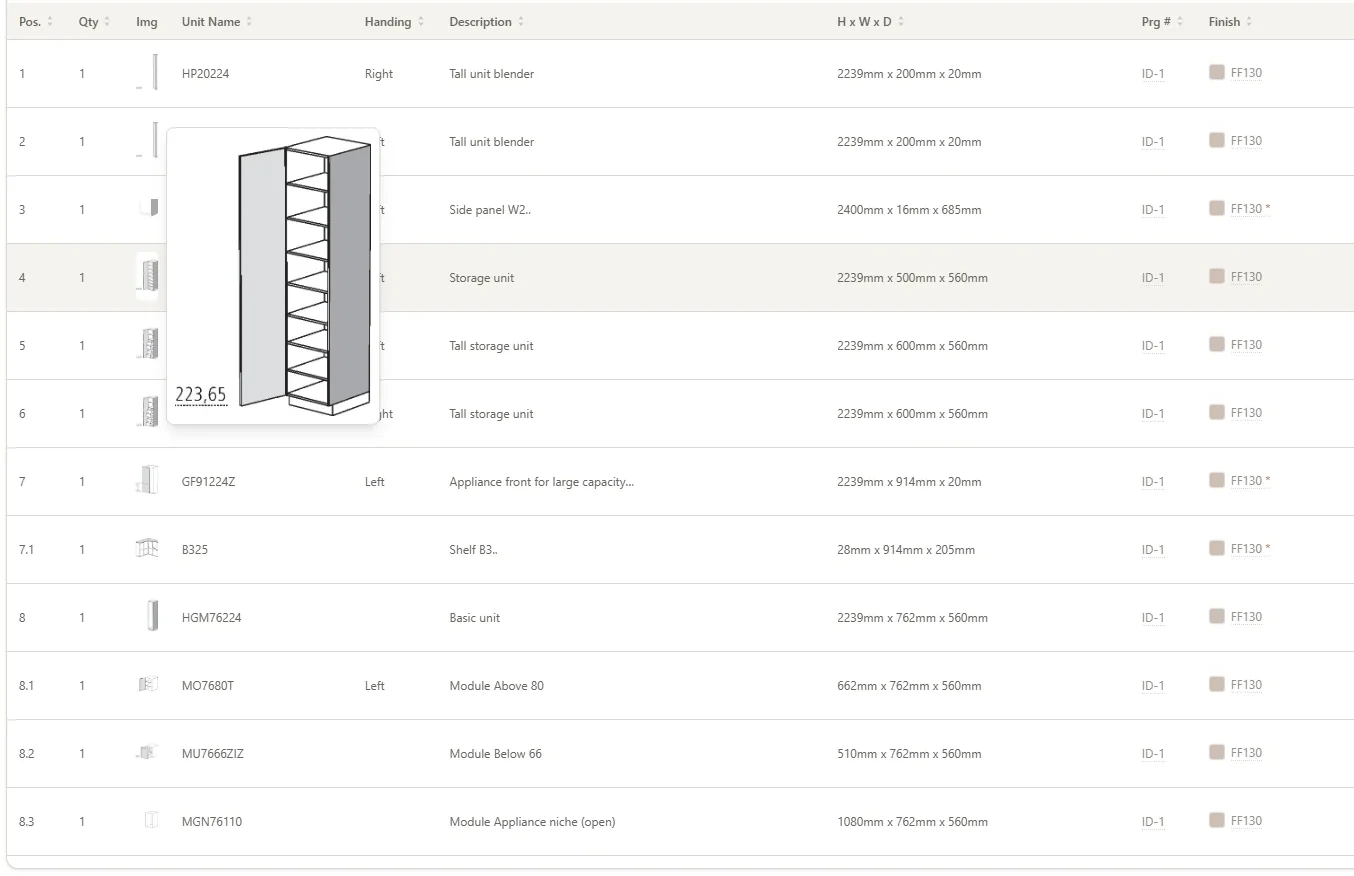1354x876 pixels.
Task: Click the FF130 * link in the B325 row
Action: click(1251, 549)
